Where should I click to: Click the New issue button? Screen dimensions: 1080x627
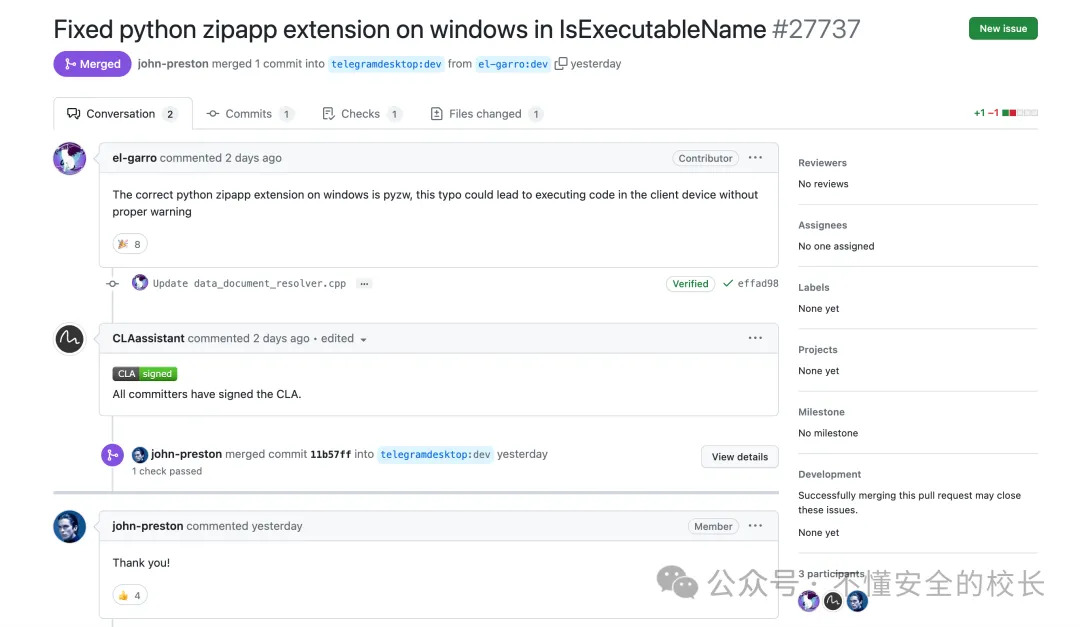point(1003,29)
